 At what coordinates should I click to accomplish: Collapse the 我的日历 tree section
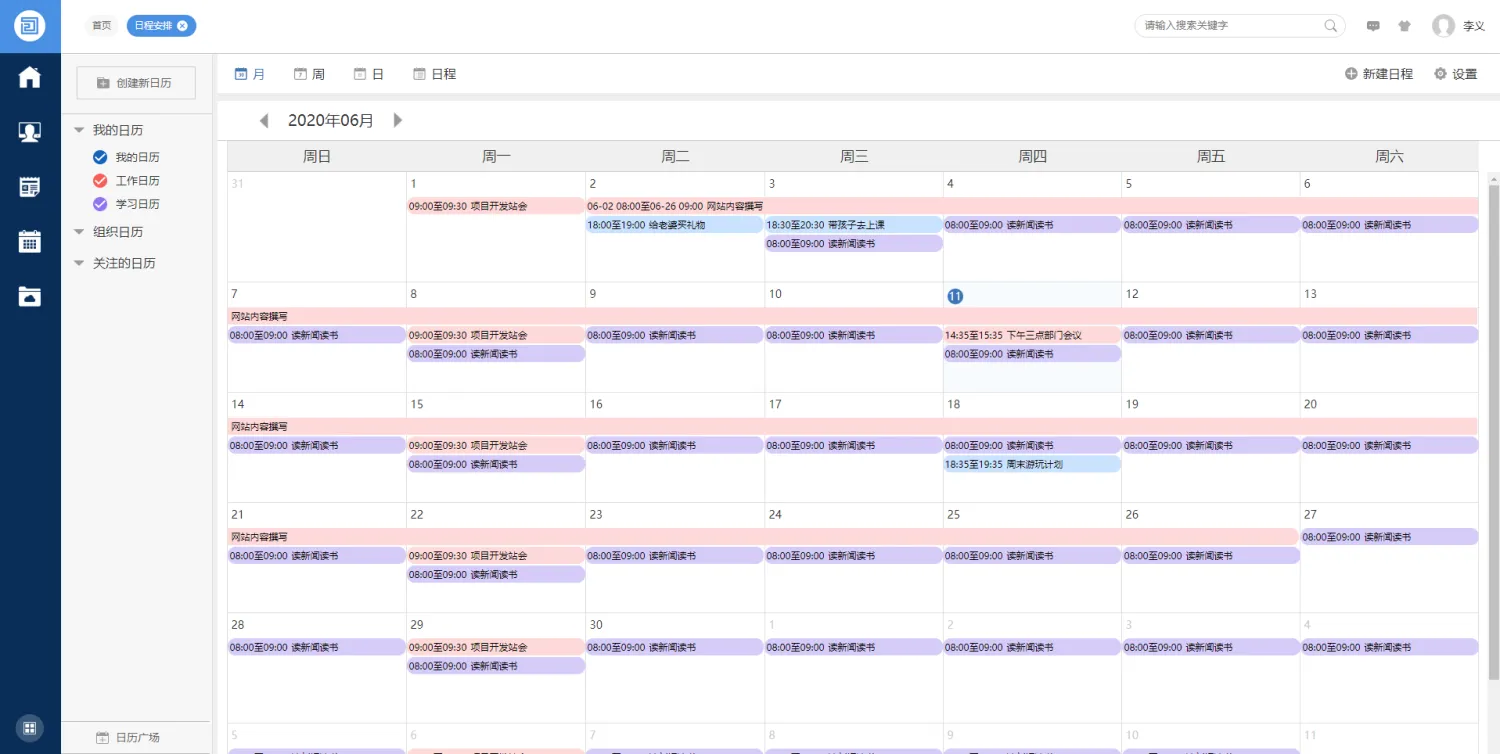pos(79,130)
